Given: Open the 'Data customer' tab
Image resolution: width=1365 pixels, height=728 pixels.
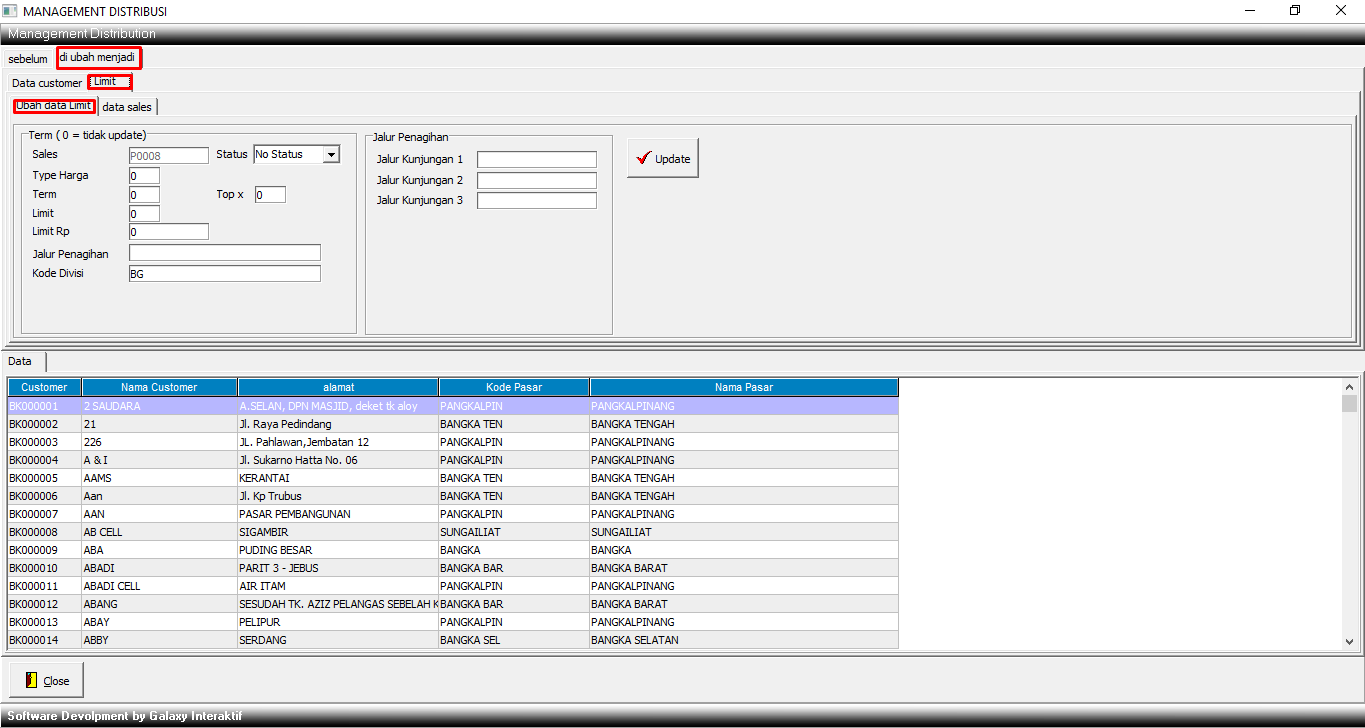Looking at the screenshot, I should point(47,83).
